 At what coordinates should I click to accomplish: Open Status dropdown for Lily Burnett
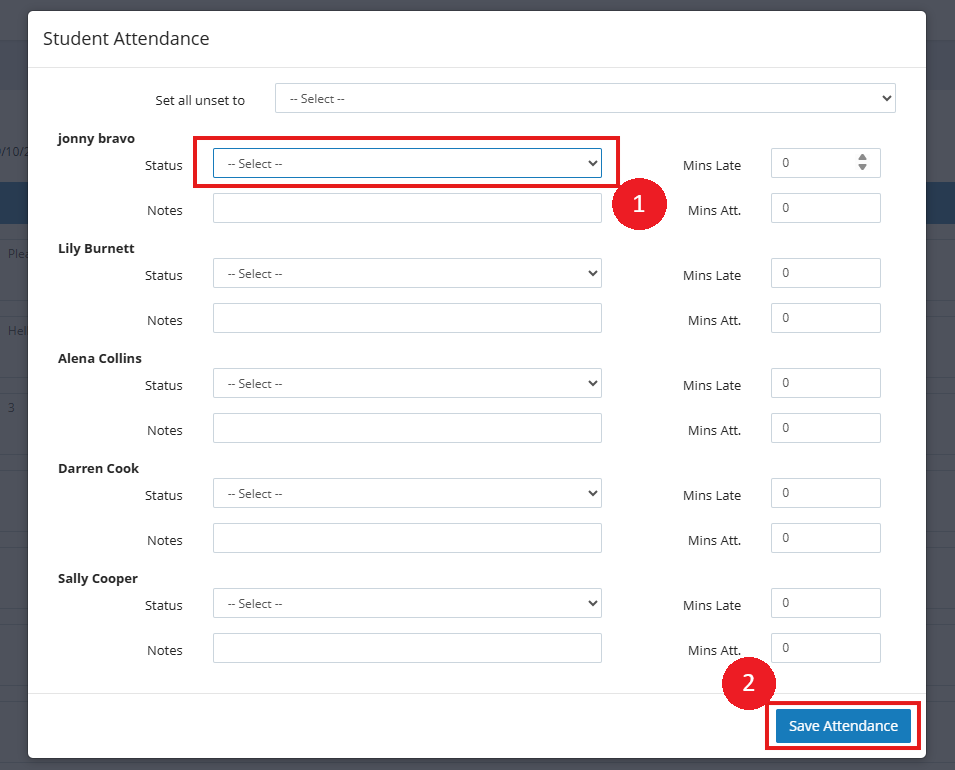click(x=407, y=273)
